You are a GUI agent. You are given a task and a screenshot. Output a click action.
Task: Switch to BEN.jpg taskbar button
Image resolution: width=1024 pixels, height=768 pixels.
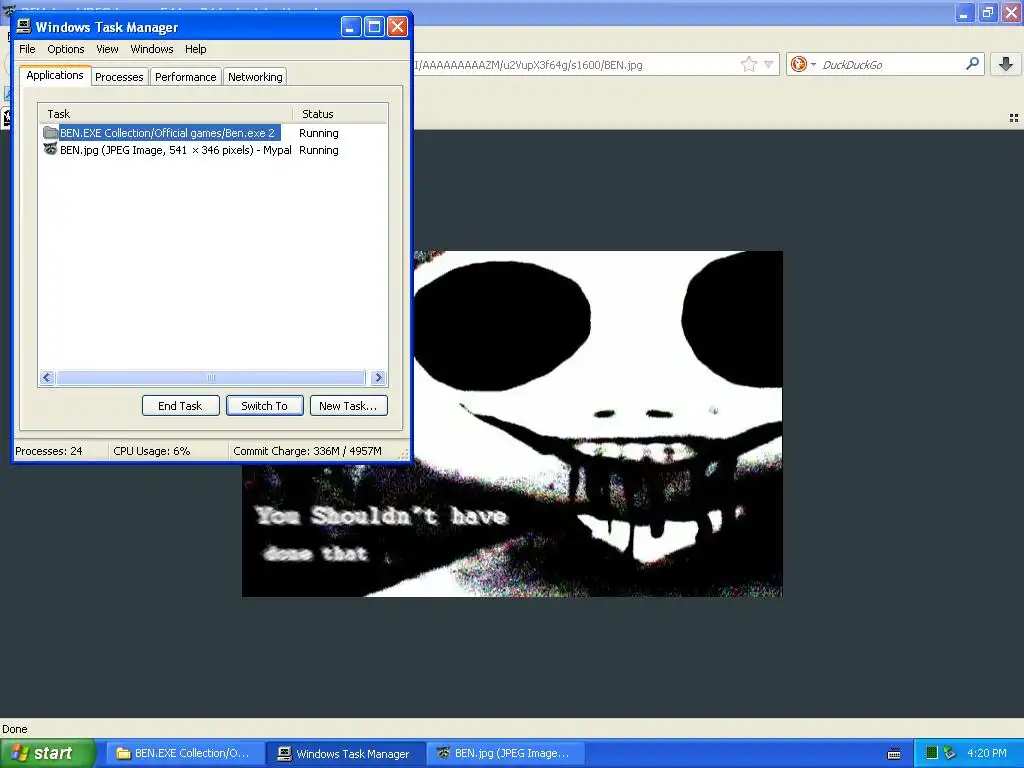505,753
